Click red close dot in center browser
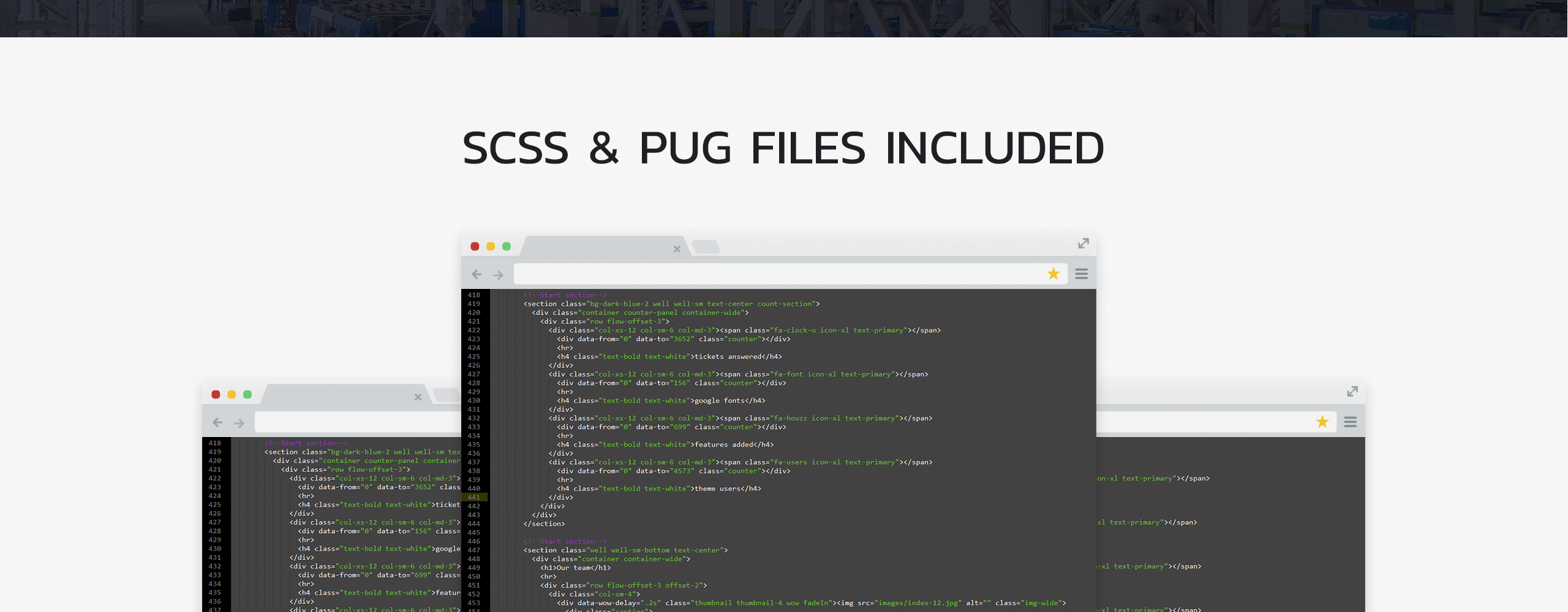1568x612 pixels. tap(475, 247)
